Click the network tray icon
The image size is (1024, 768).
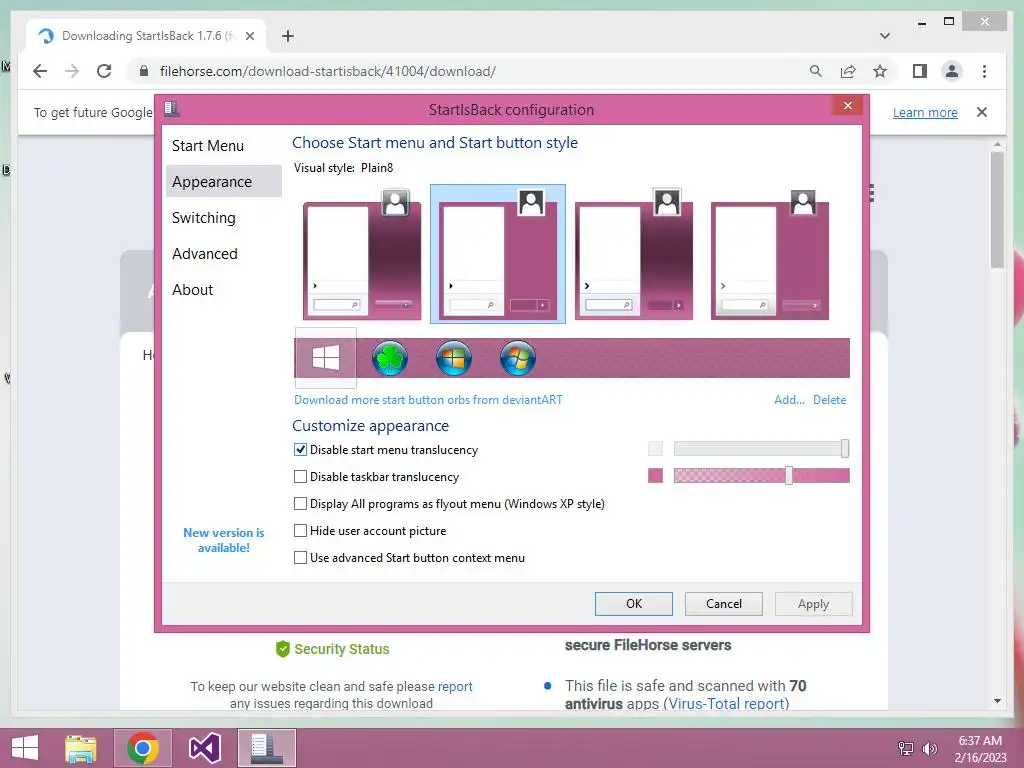905,748
